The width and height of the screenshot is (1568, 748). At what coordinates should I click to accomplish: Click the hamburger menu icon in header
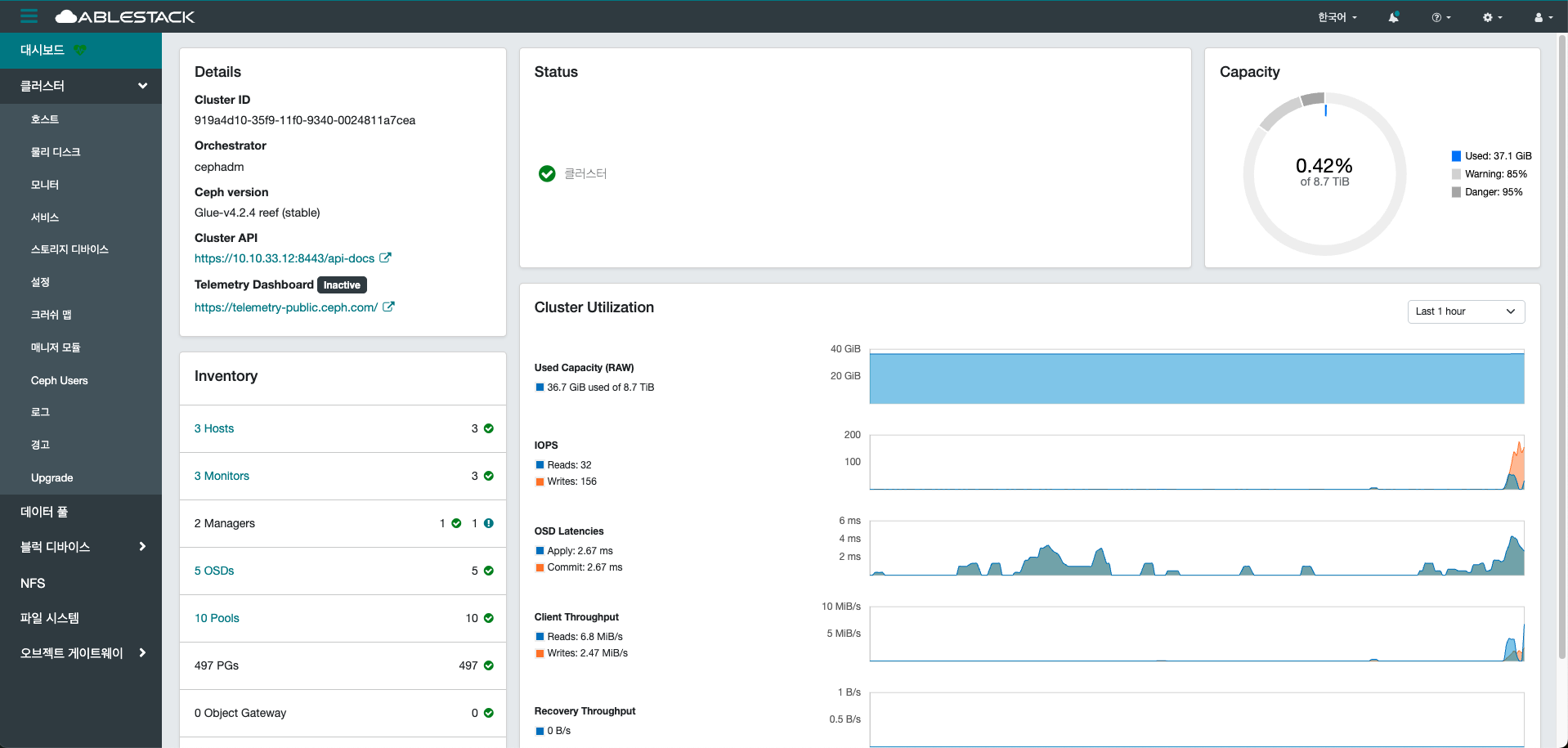tap(29, 16)
